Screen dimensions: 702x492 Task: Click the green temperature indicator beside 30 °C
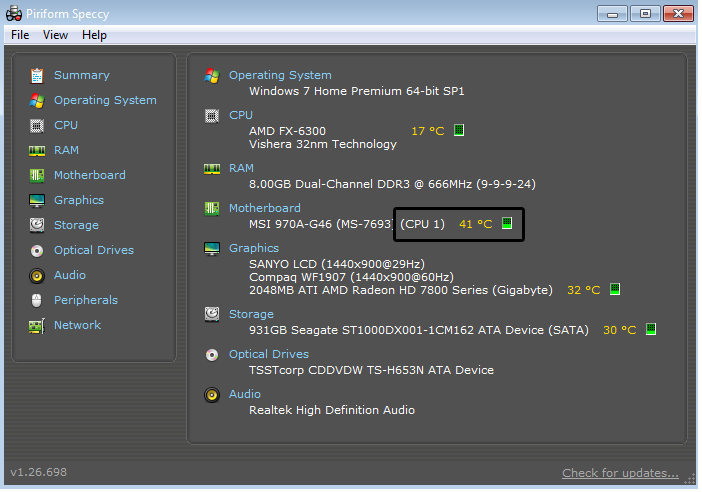[x=651, y=329]
